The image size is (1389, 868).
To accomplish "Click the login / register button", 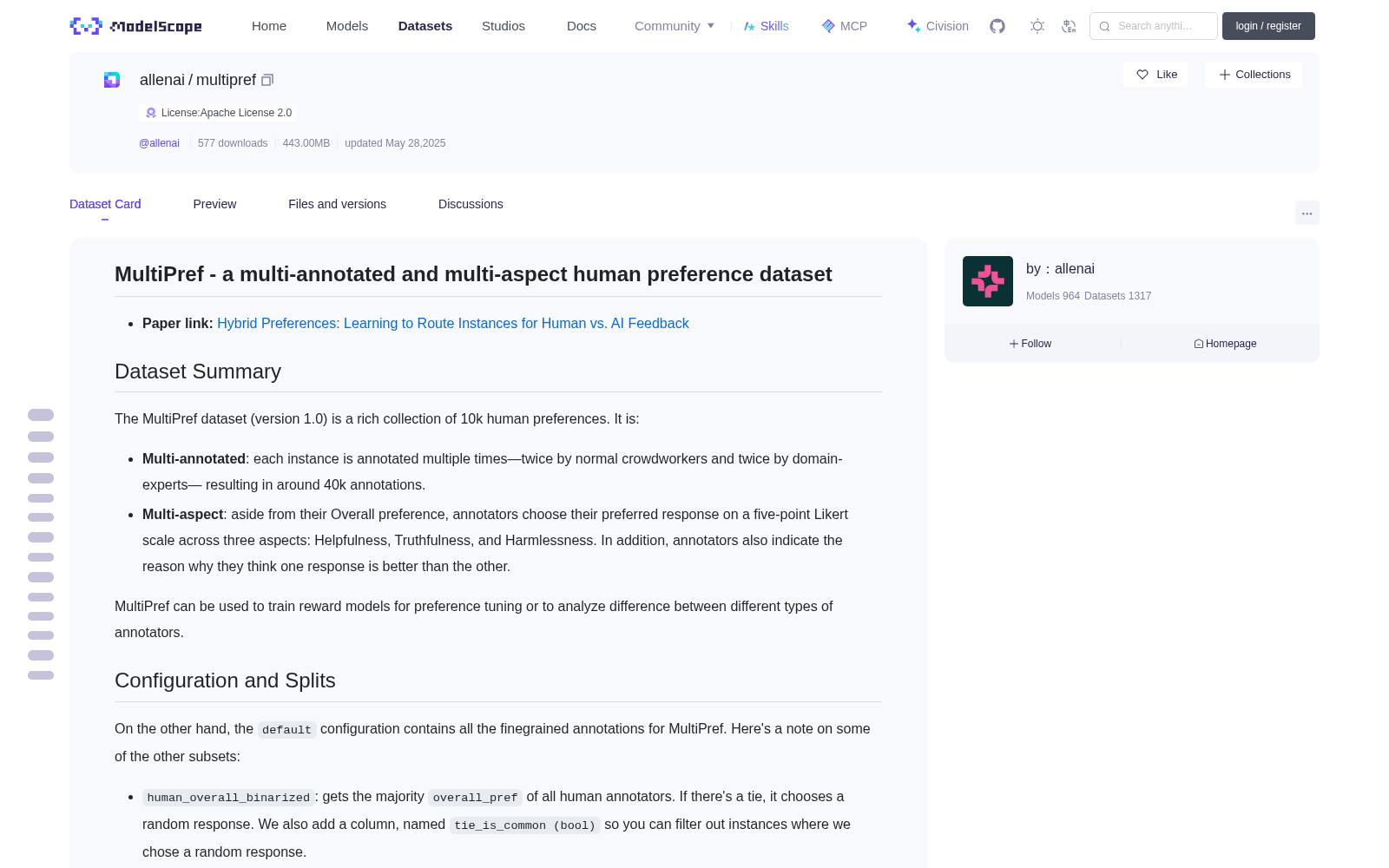I will (1268, 26).
